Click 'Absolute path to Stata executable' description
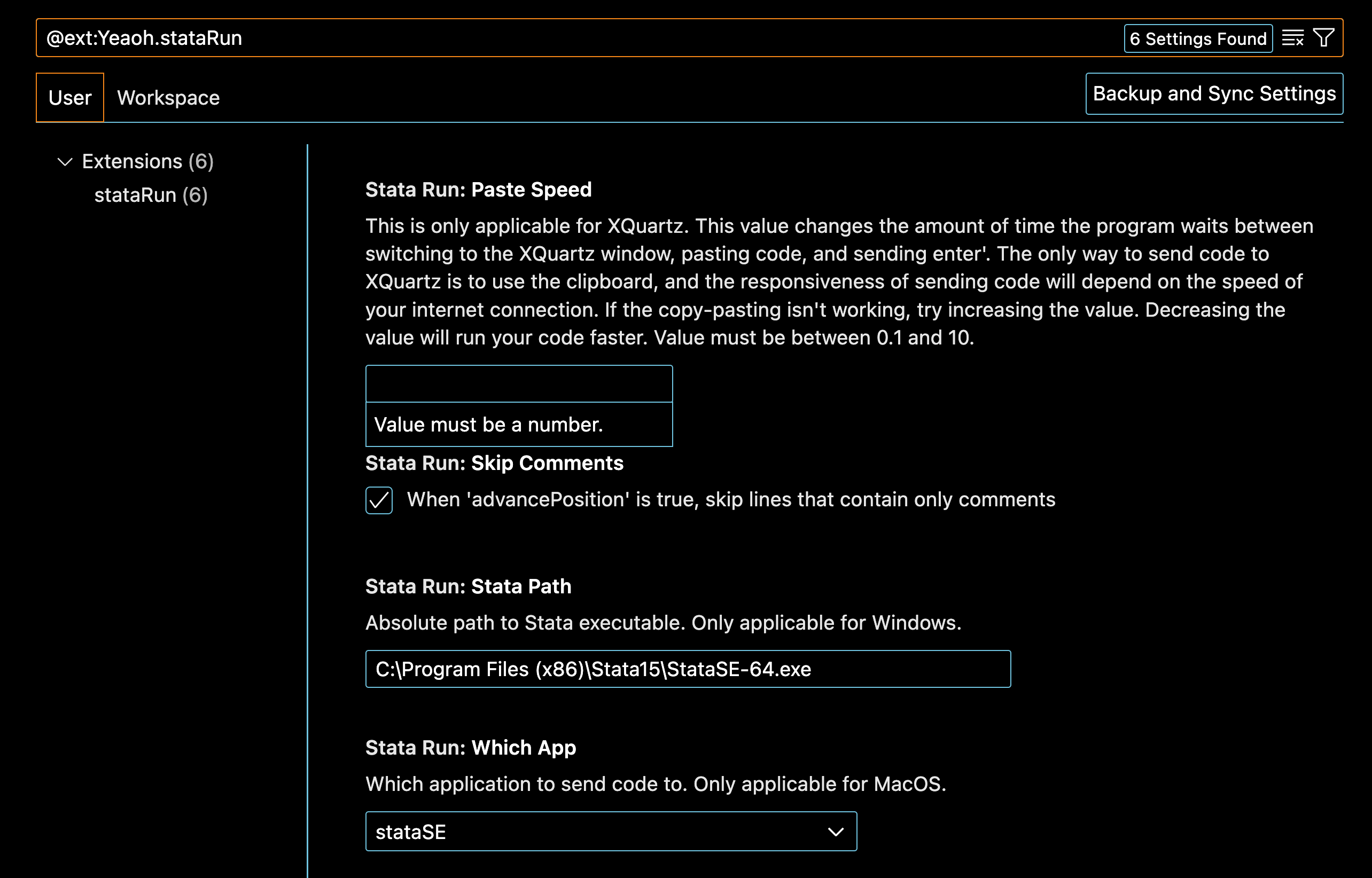The height and width of the screenshot is (878, 1372). point(663,623)
